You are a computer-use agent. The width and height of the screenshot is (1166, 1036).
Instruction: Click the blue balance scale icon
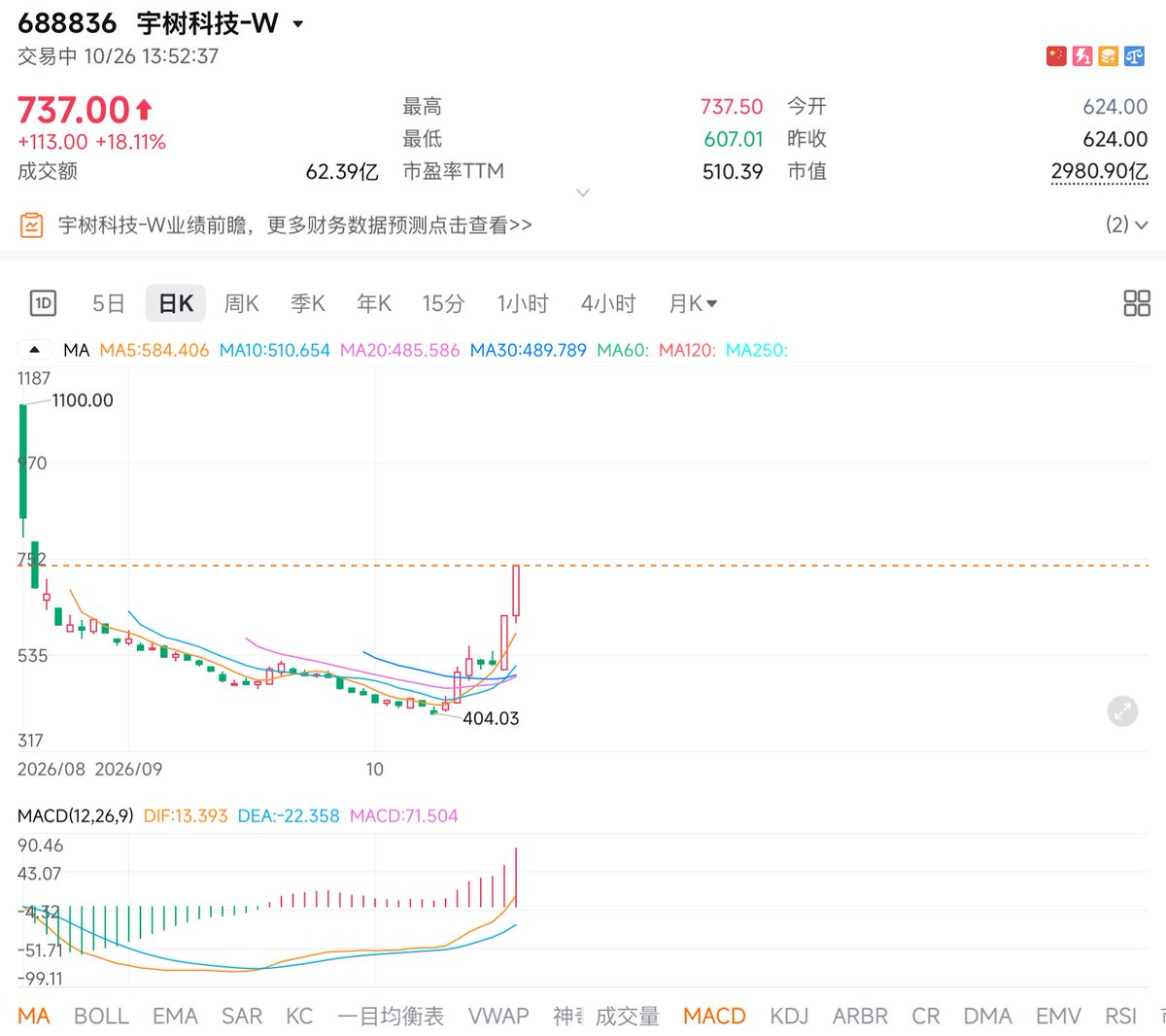[x=1135, y=56]
